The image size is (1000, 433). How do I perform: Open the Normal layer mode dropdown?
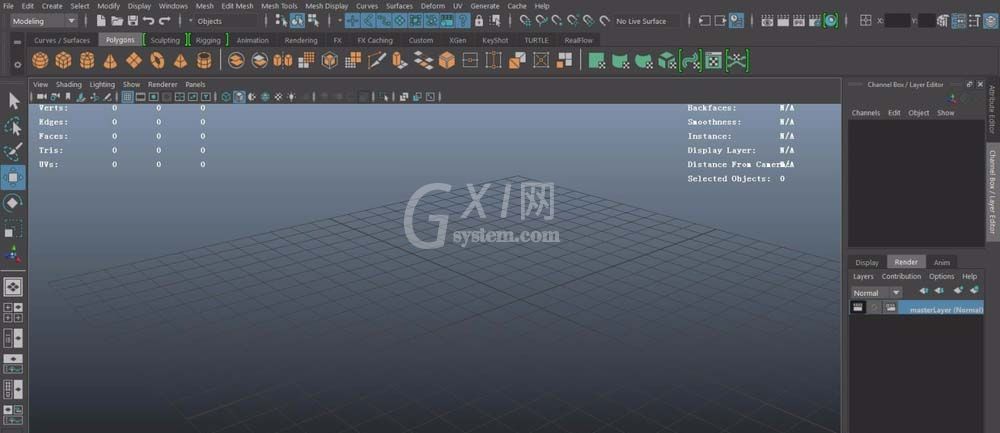coord(876,293)
